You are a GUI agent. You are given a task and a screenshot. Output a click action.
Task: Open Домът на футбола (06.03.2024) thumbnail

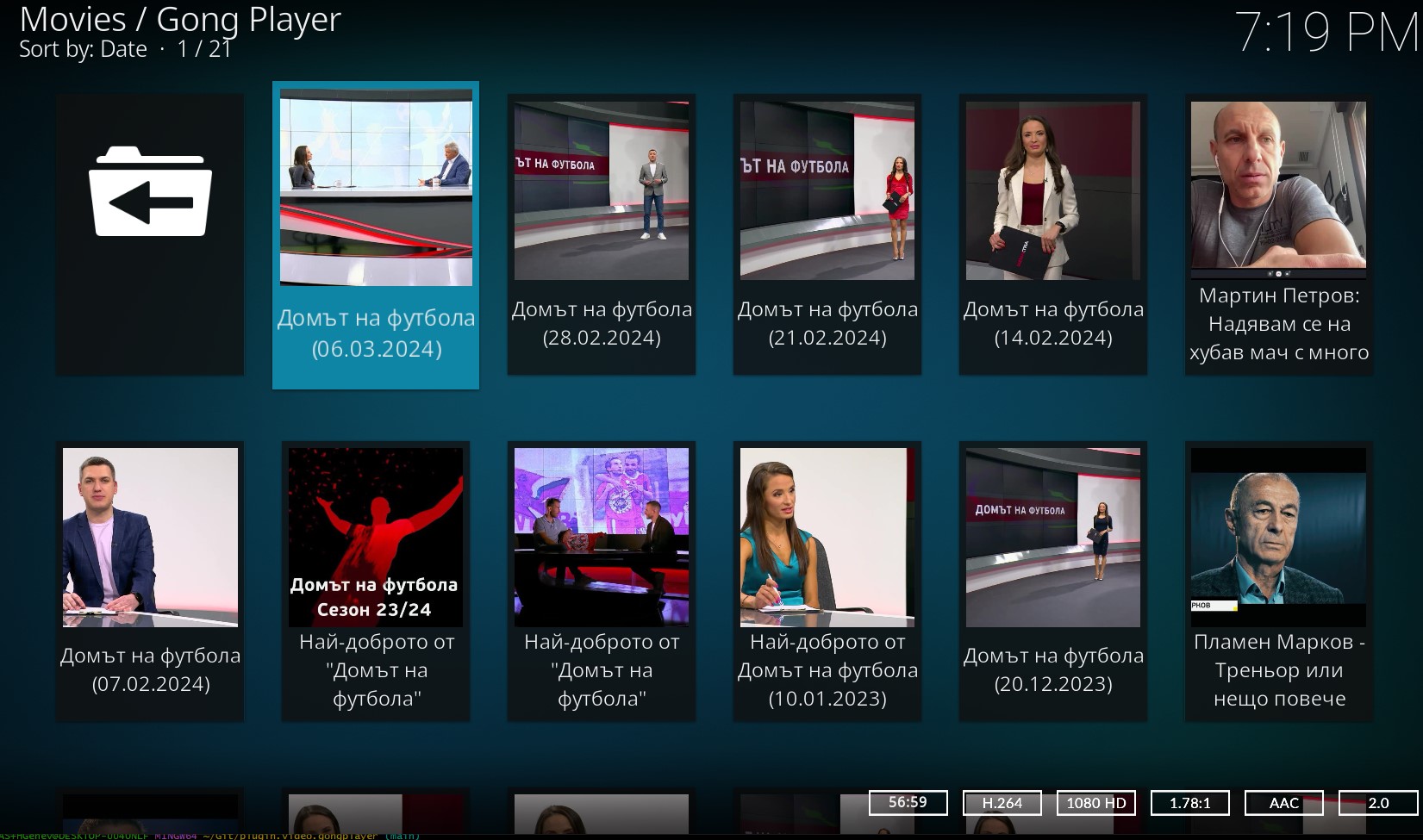click(x=376, y=187)
